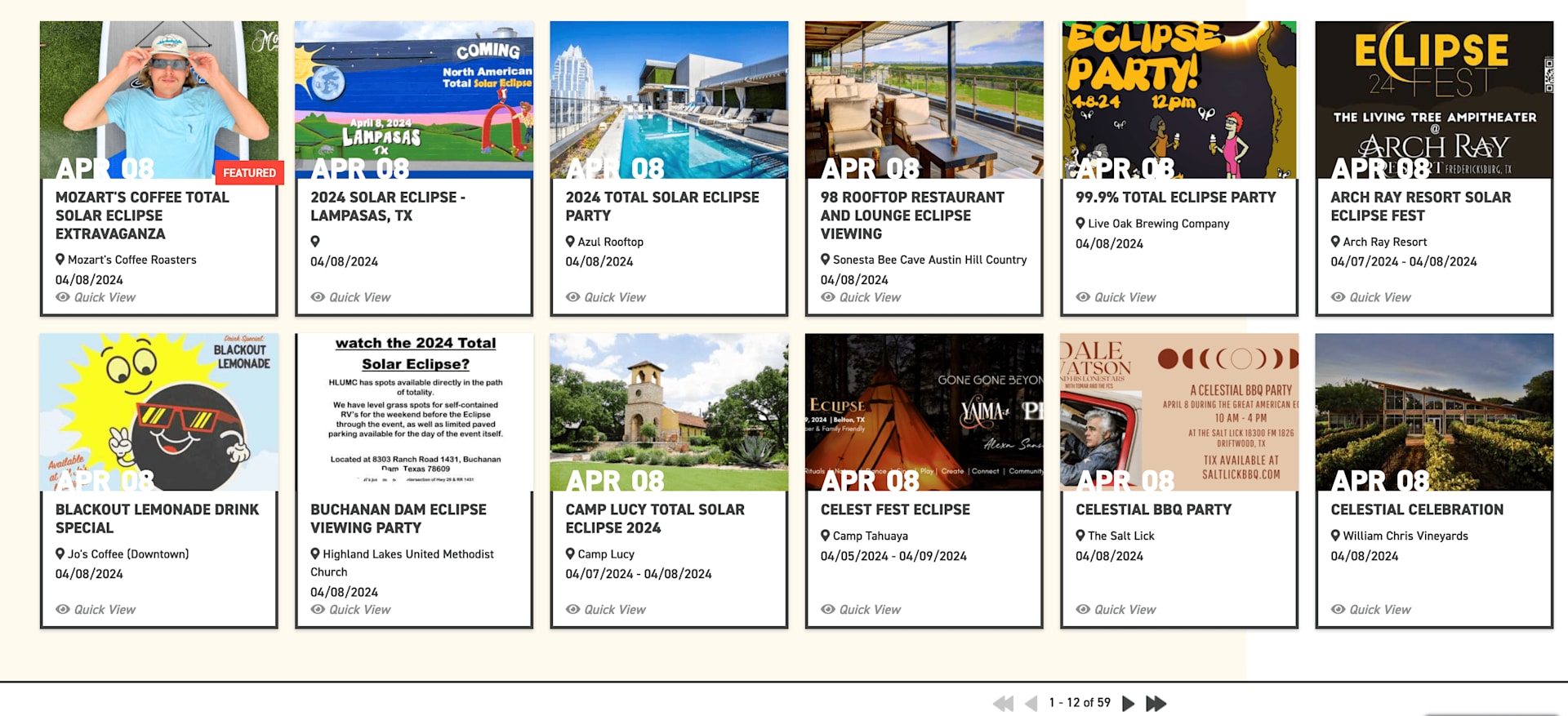Open Quick View for Buchanan Dam viewing party
The height and width of the screenshot is (716, 1568).
click(350, 609)
